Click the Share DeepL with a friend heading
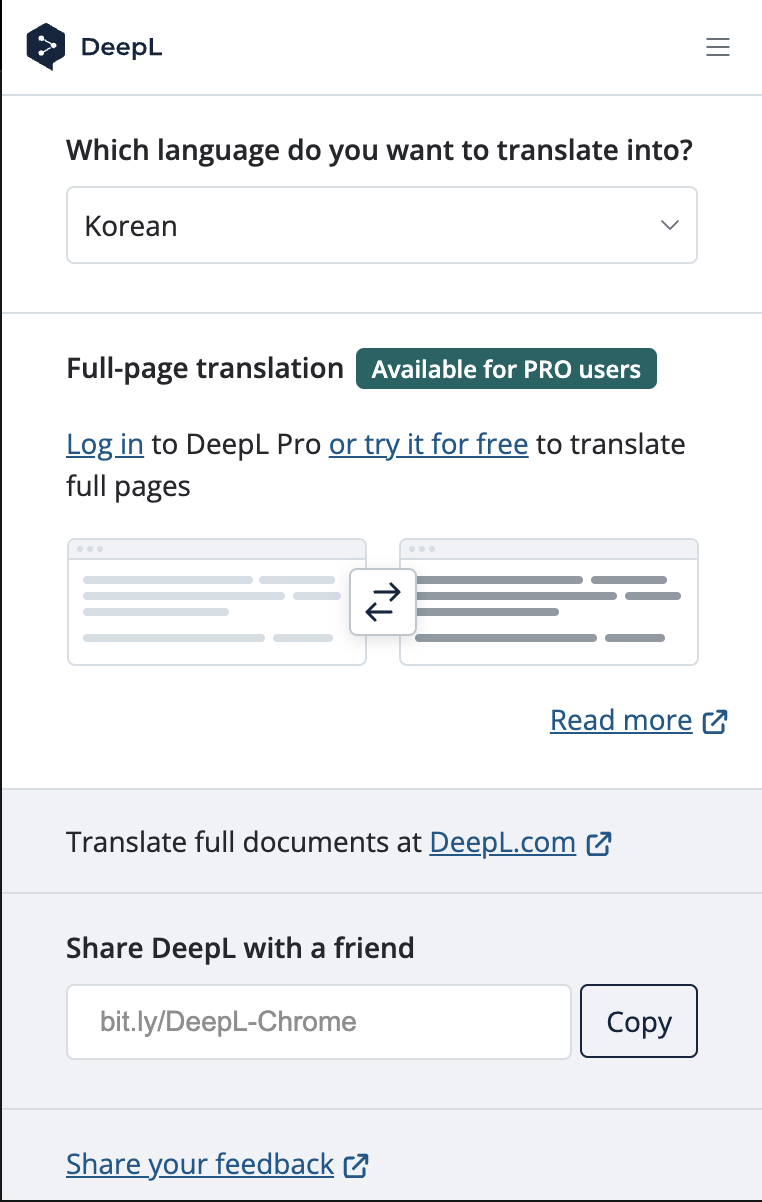The height and width of the screenshot is (1202, 762). click(x=240, y=947)
